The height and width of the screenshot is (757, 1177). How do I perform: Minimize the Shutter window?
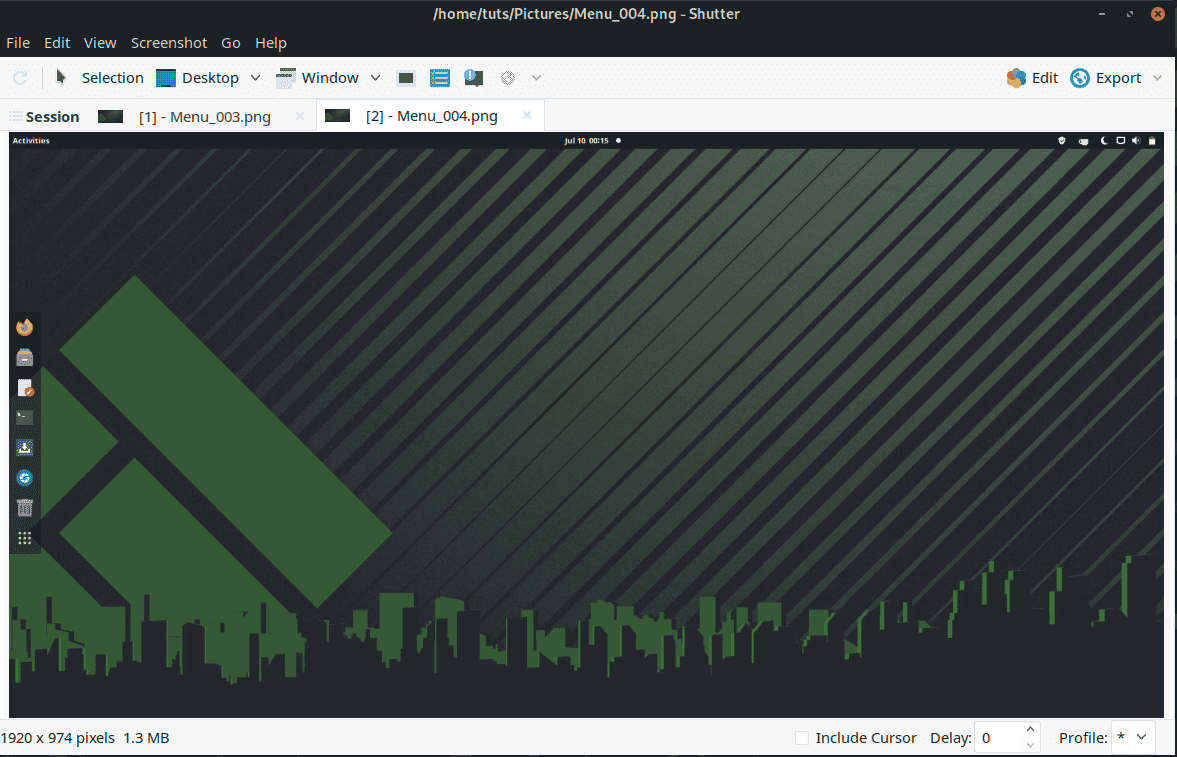1102,14
